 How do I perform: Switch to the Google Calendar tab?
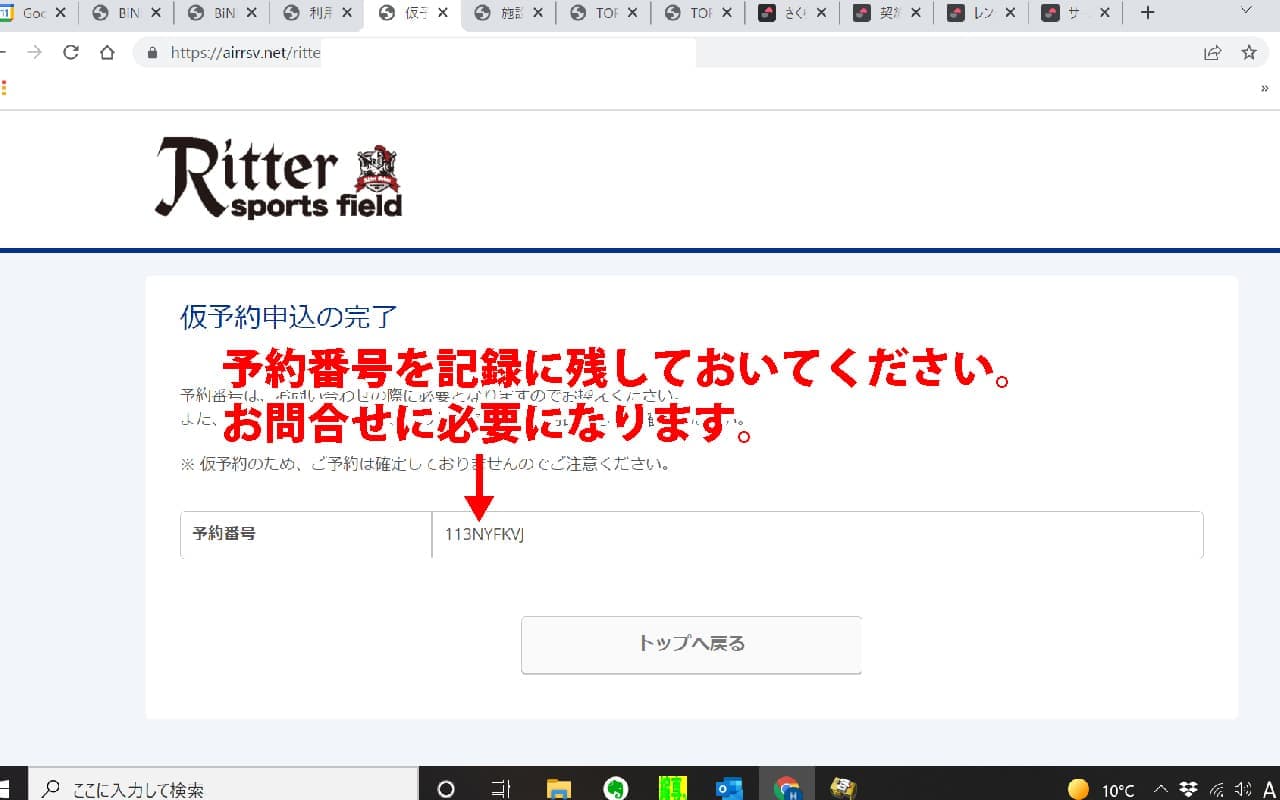point(30,13)
